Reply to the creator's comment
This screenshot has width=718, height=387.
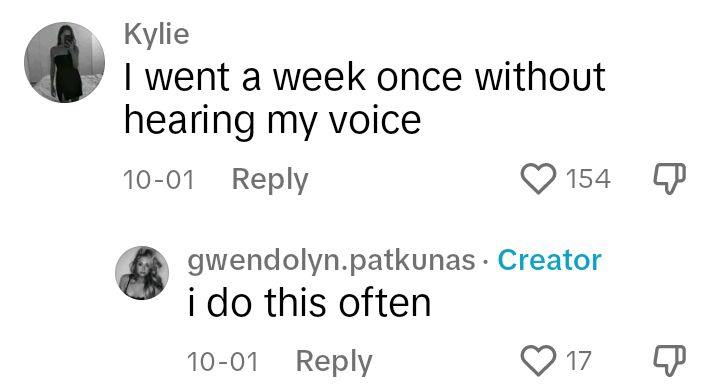click(334, 361)
